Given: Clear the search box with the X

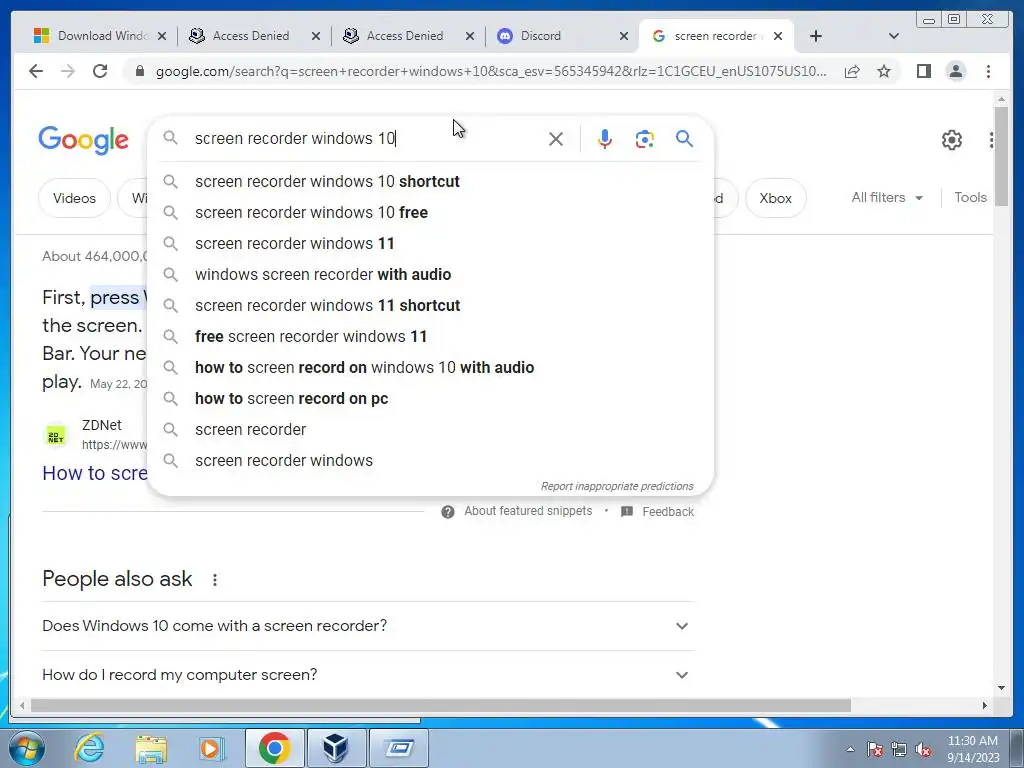Looking at the screenshot, I should 556,138.
